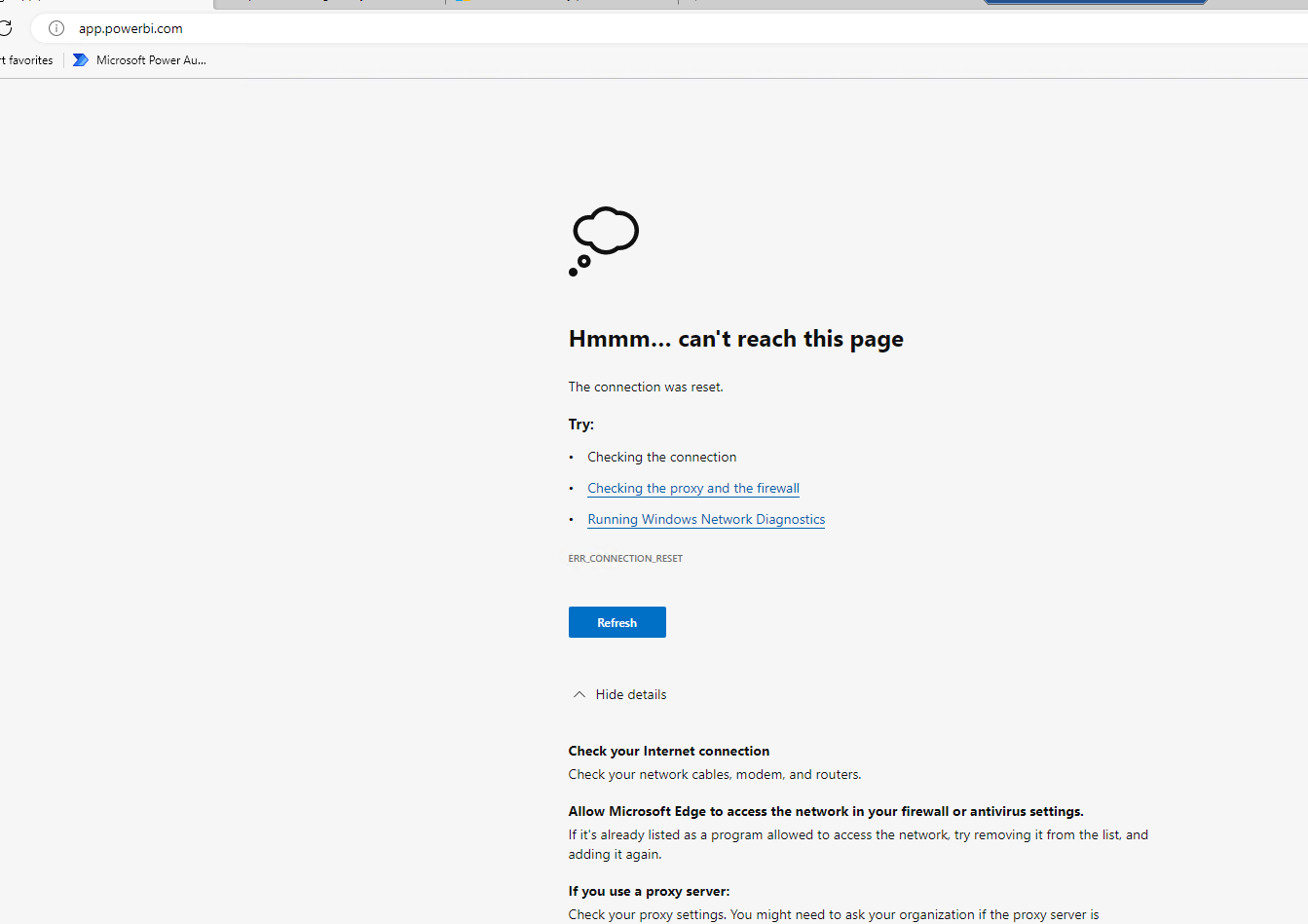Select the Checking the connection bullet text
Viewport: 1308px width, 924px height.
(662, 457)
